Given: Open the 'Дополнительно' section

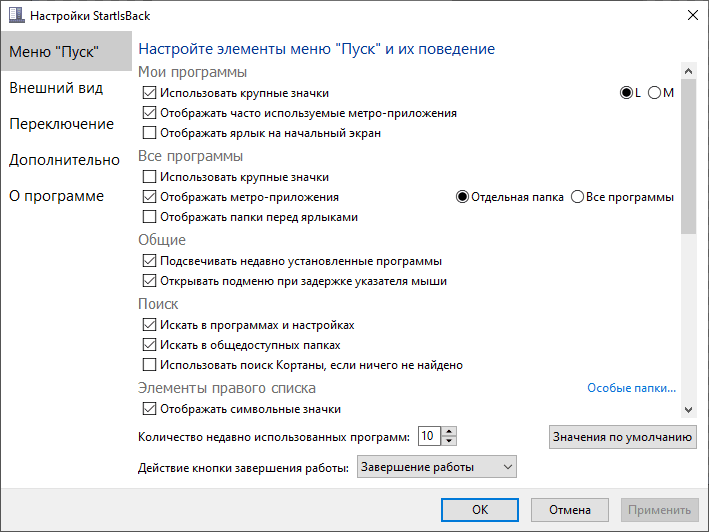Looking at the screenshot, I should click(x=64, y=160).
